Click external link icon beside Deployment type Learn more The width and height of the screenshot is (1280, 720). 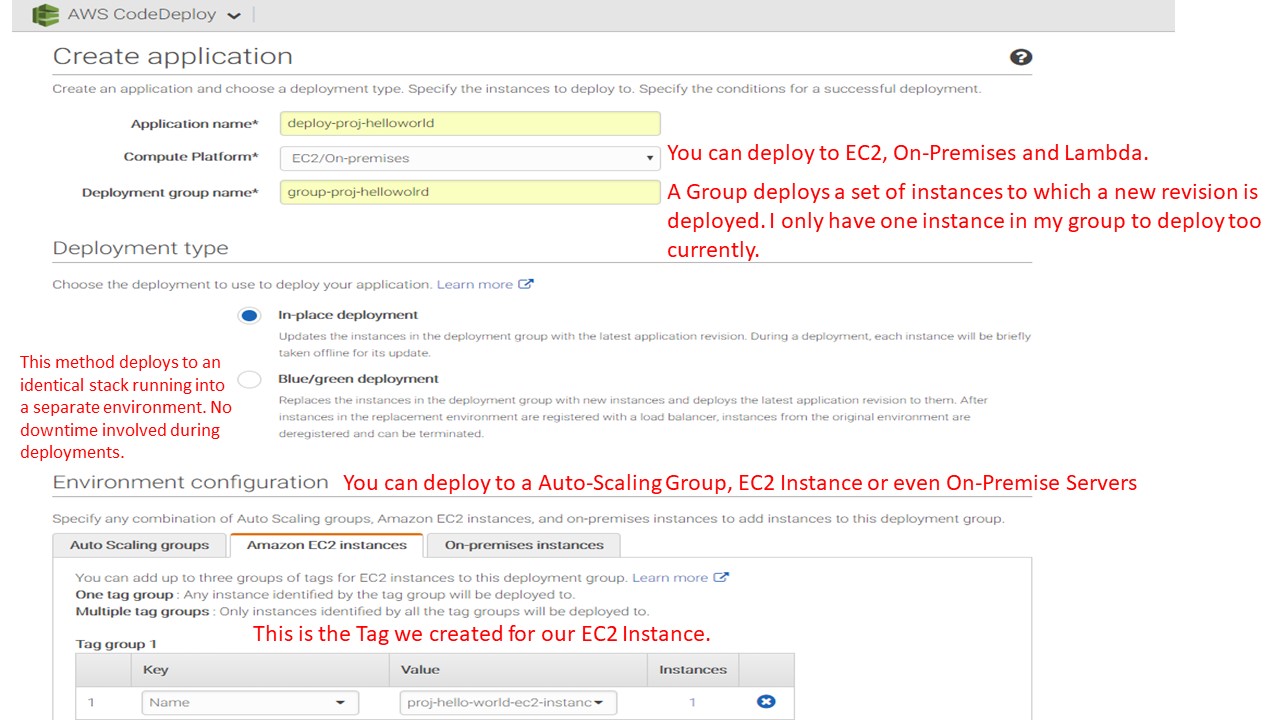(526, 284)
